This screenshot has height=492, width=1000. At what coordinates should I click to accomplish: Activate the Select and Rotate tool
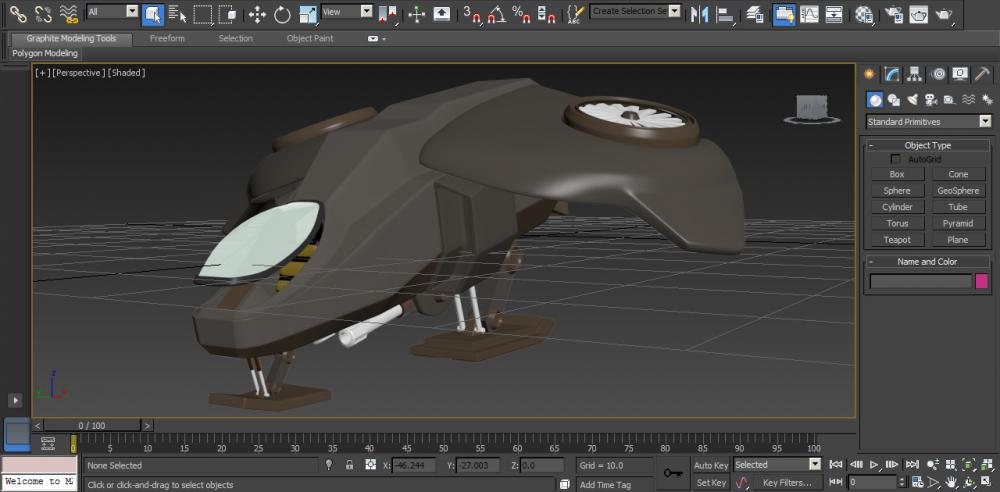282,14
